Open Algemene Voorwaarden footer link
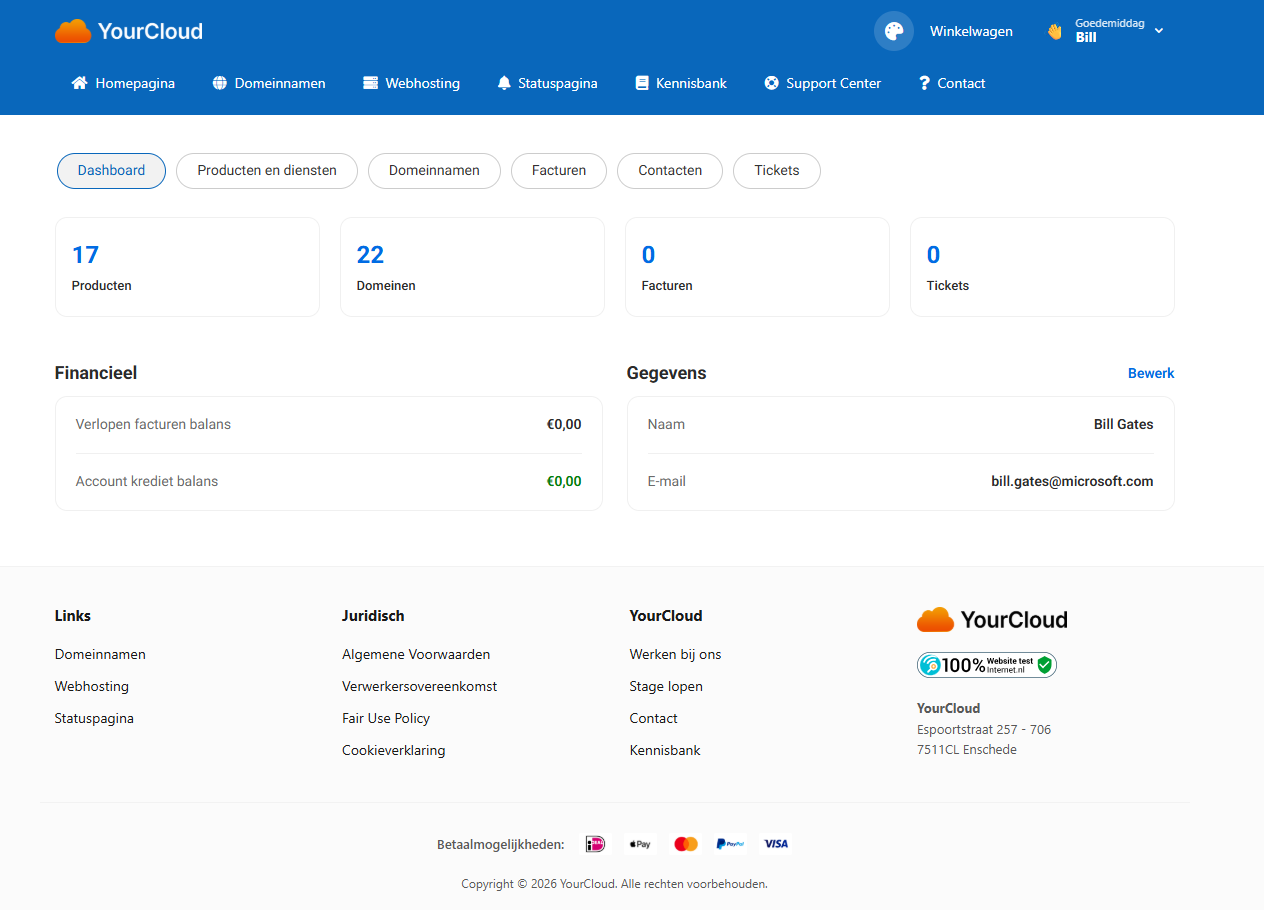This screenshot has width=1264, height=910. [x=416, y=654]
